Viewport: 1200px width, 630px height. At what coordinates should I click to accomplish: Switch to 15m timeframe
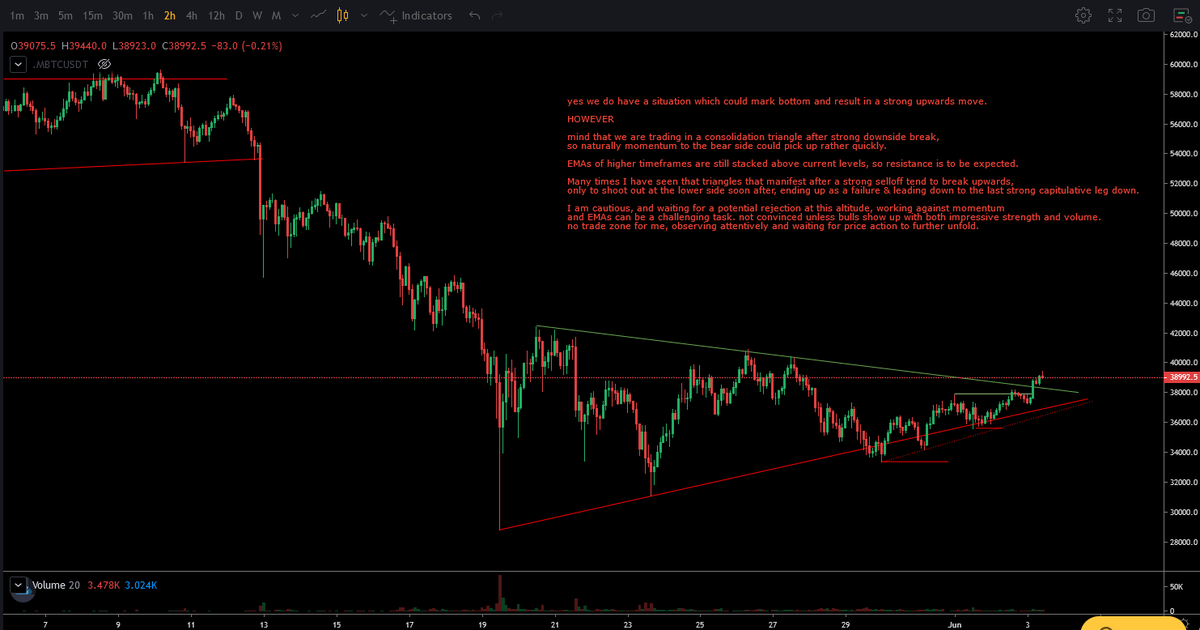pyautogui.click(x=92, y=15)
